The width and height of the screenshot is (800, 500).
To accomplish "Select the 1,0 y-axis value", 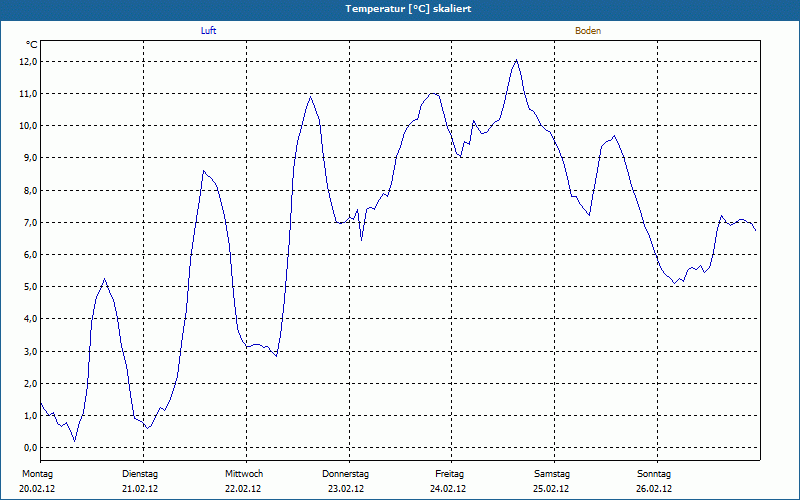I will pos(30,416).
